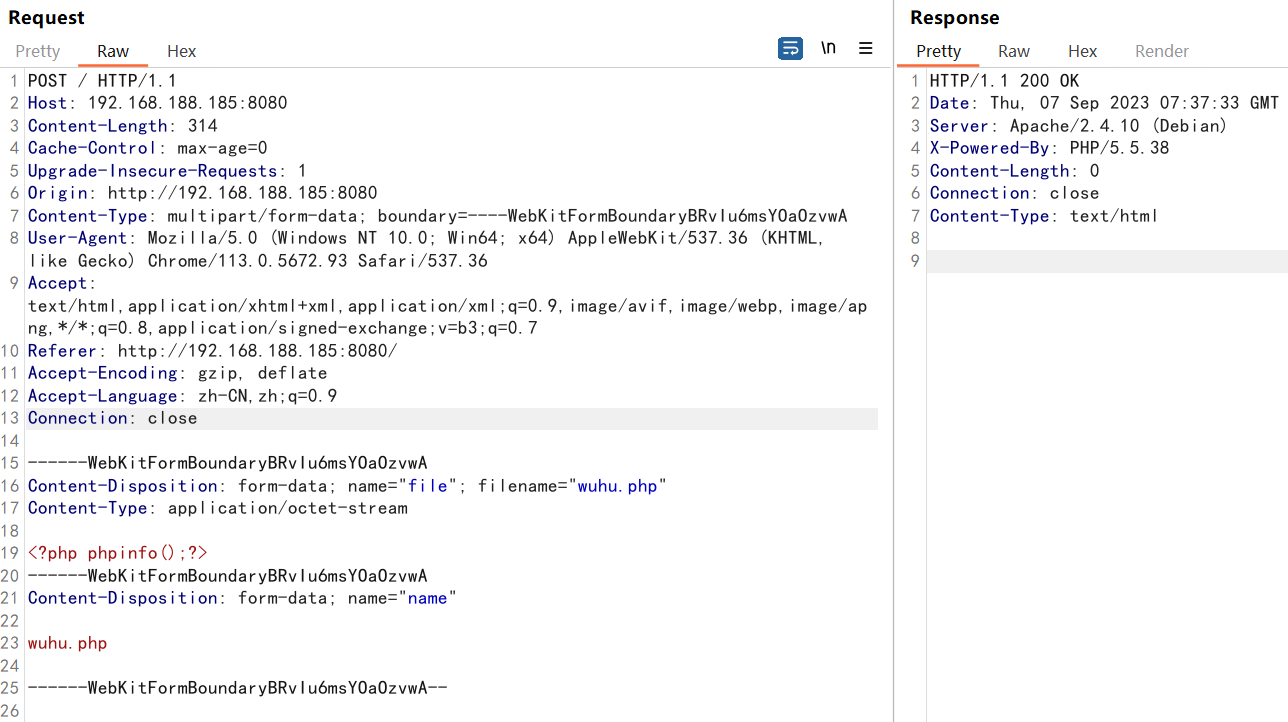Click the Referer header line
The height and width of the screenshot is (722, 1288).
click(213, 351)
